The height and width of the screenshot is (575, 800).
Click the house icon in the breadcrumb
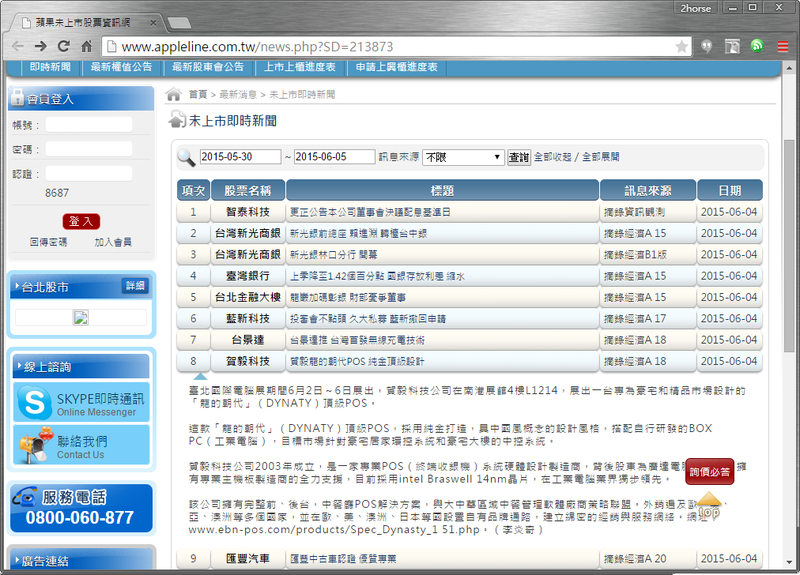pyautogui.click(x=174, y=94)
